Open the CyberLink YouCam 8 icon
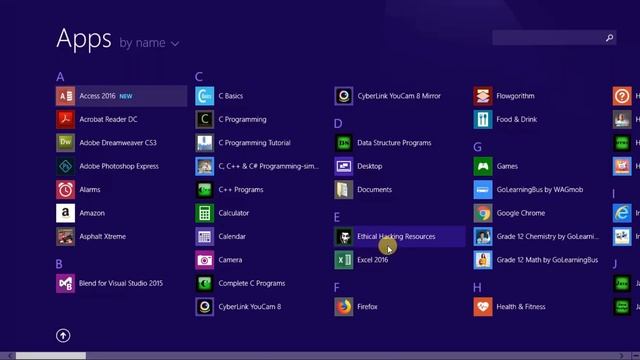The height and width of the screenshot is (360, 640). coord(204,307)
